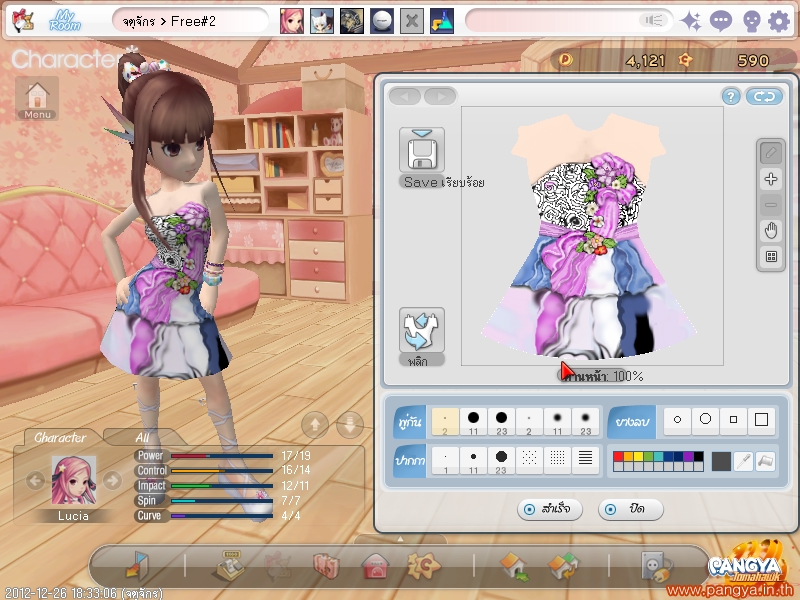The height and width of the screenshot is (600, 800).
Task: Click the ปิด (close) button
Action: [630, 509]
